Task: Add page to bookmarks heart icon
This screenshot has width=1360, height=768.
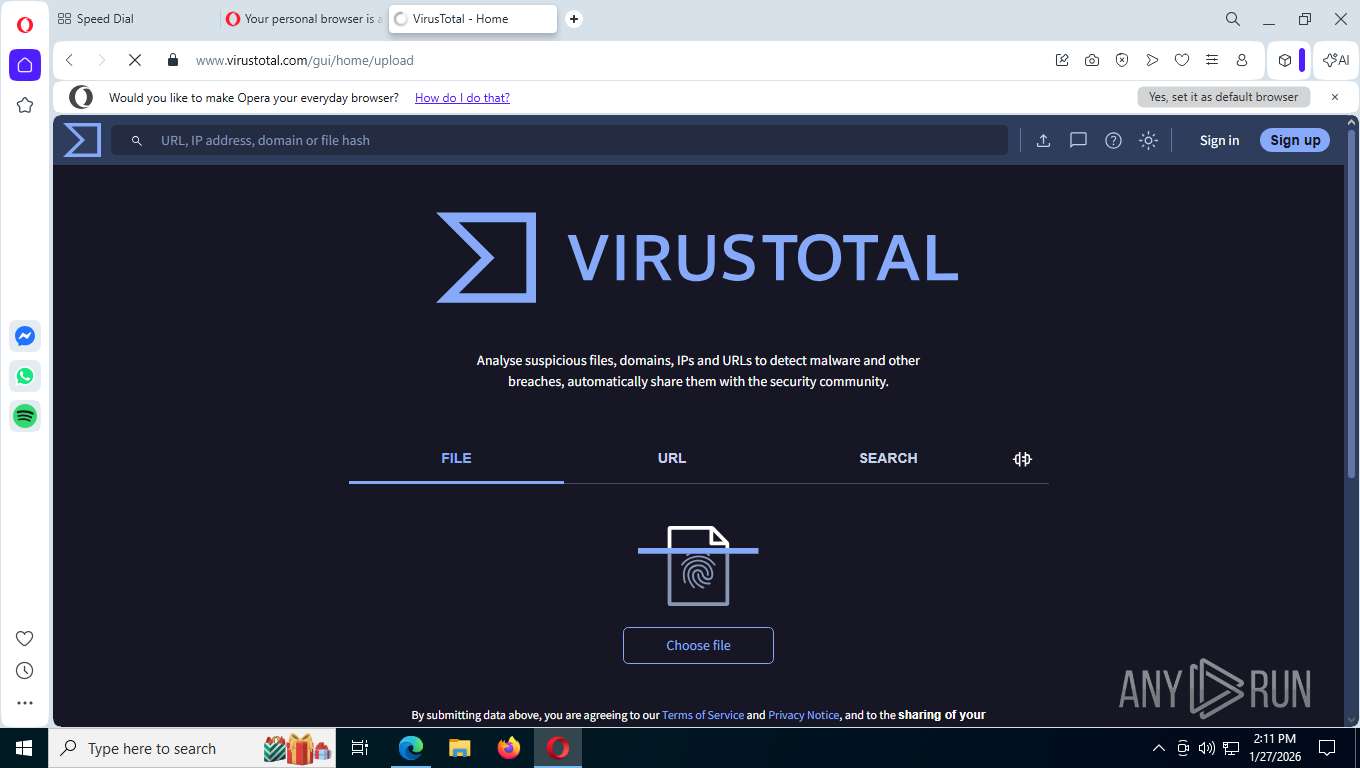Action: click(x=1182, y=60)
